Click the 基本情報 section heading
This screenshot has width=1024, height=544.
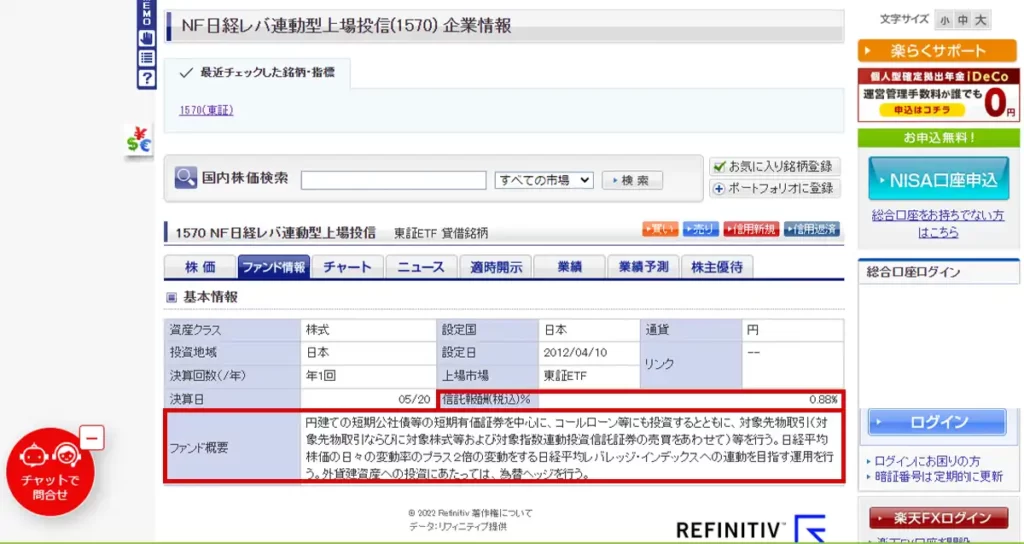210,297
